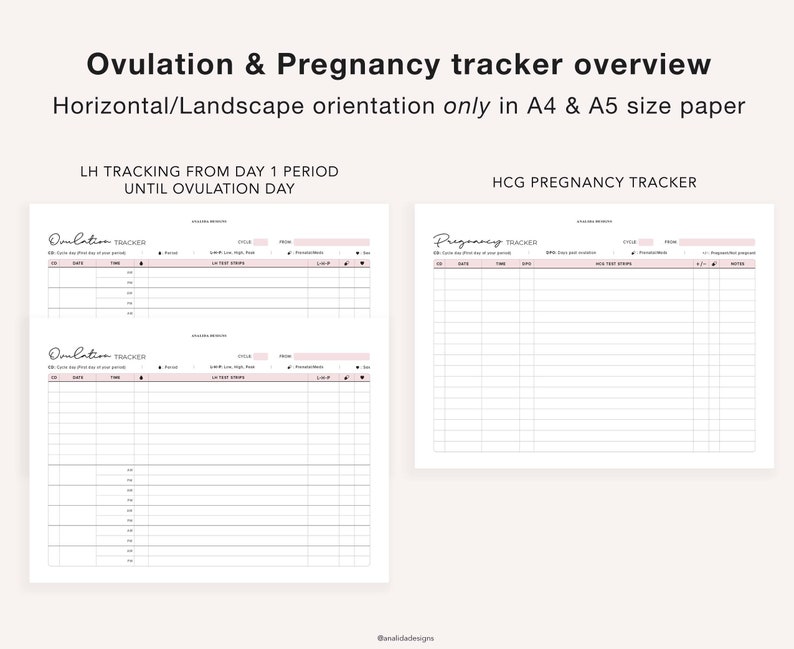
Task: Click the 'HCG TEST STRIPS' column header
Action: [x=613, y=264]
